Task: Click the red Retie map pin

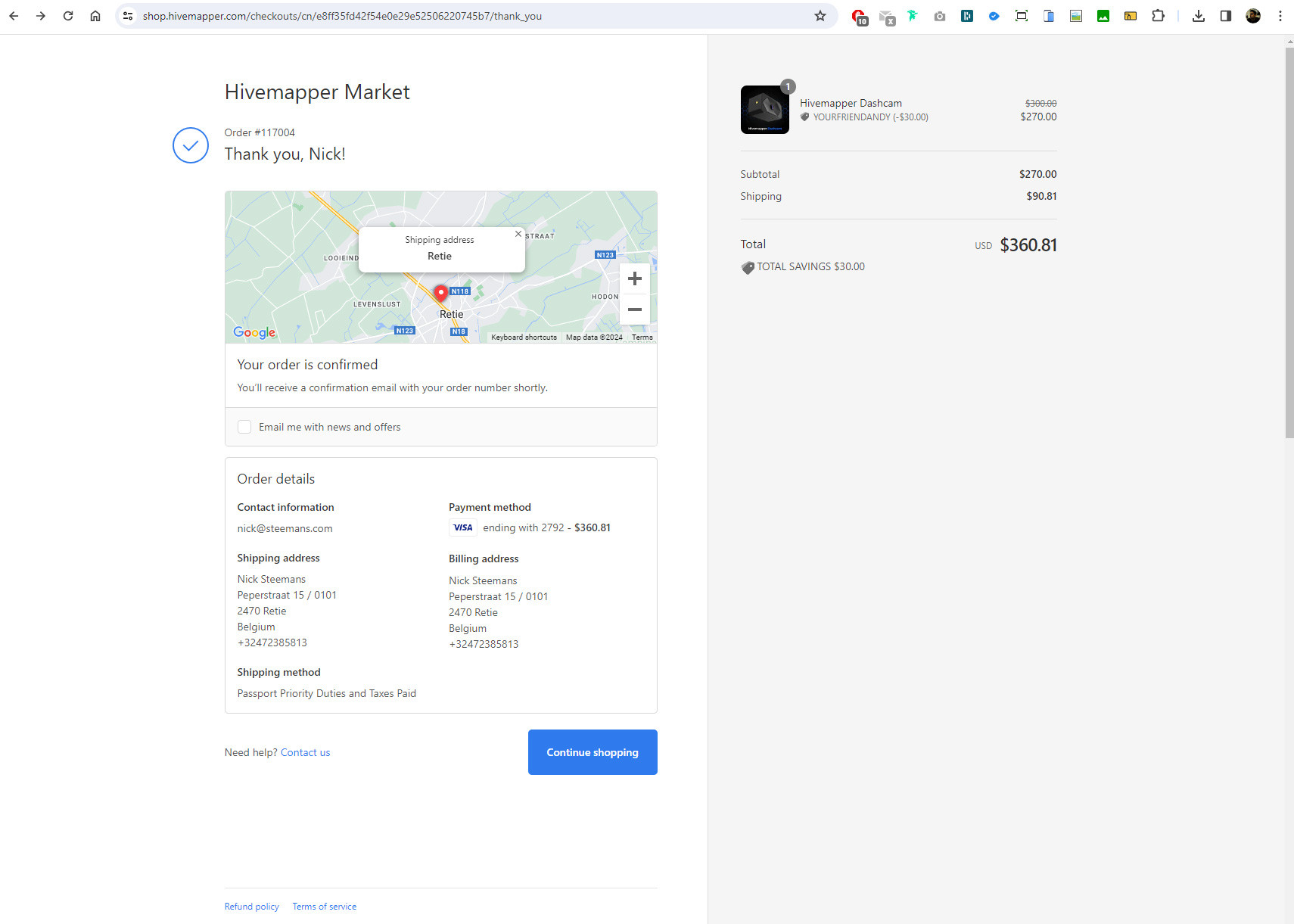Action: [x=440, y=294]
